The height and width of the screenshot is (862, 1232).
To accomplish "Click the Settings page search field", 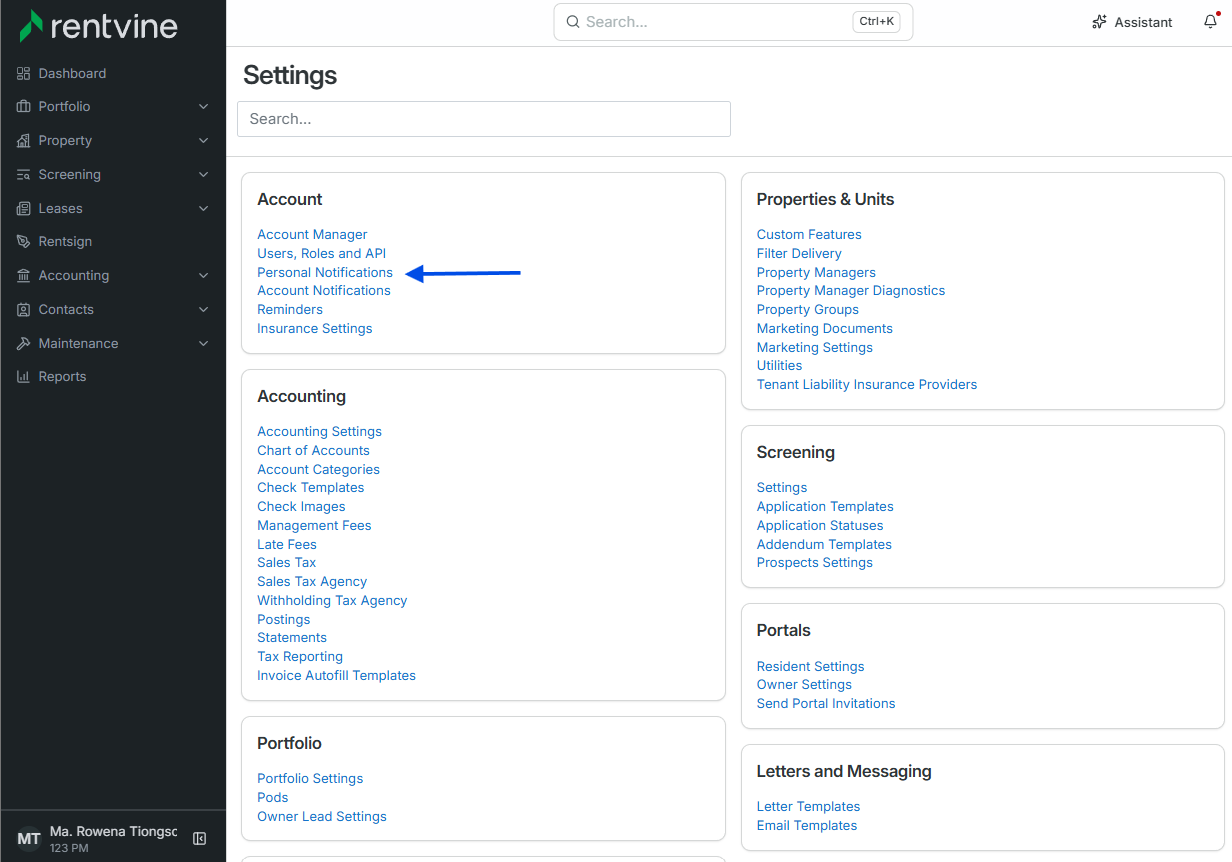I will (x=484, y=119).
